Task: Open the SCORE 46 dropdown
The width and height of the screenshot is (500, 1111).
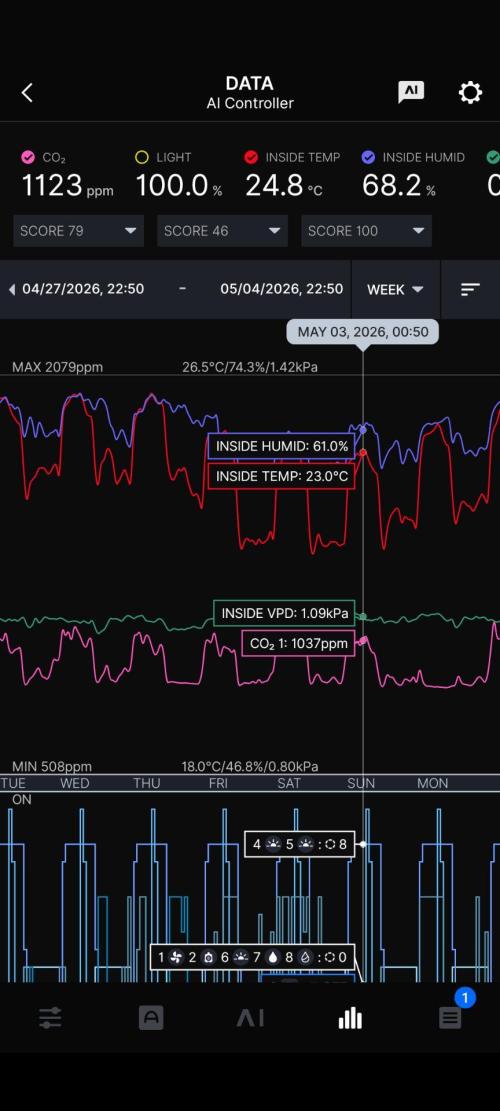Action: click(x=222, y=231)
